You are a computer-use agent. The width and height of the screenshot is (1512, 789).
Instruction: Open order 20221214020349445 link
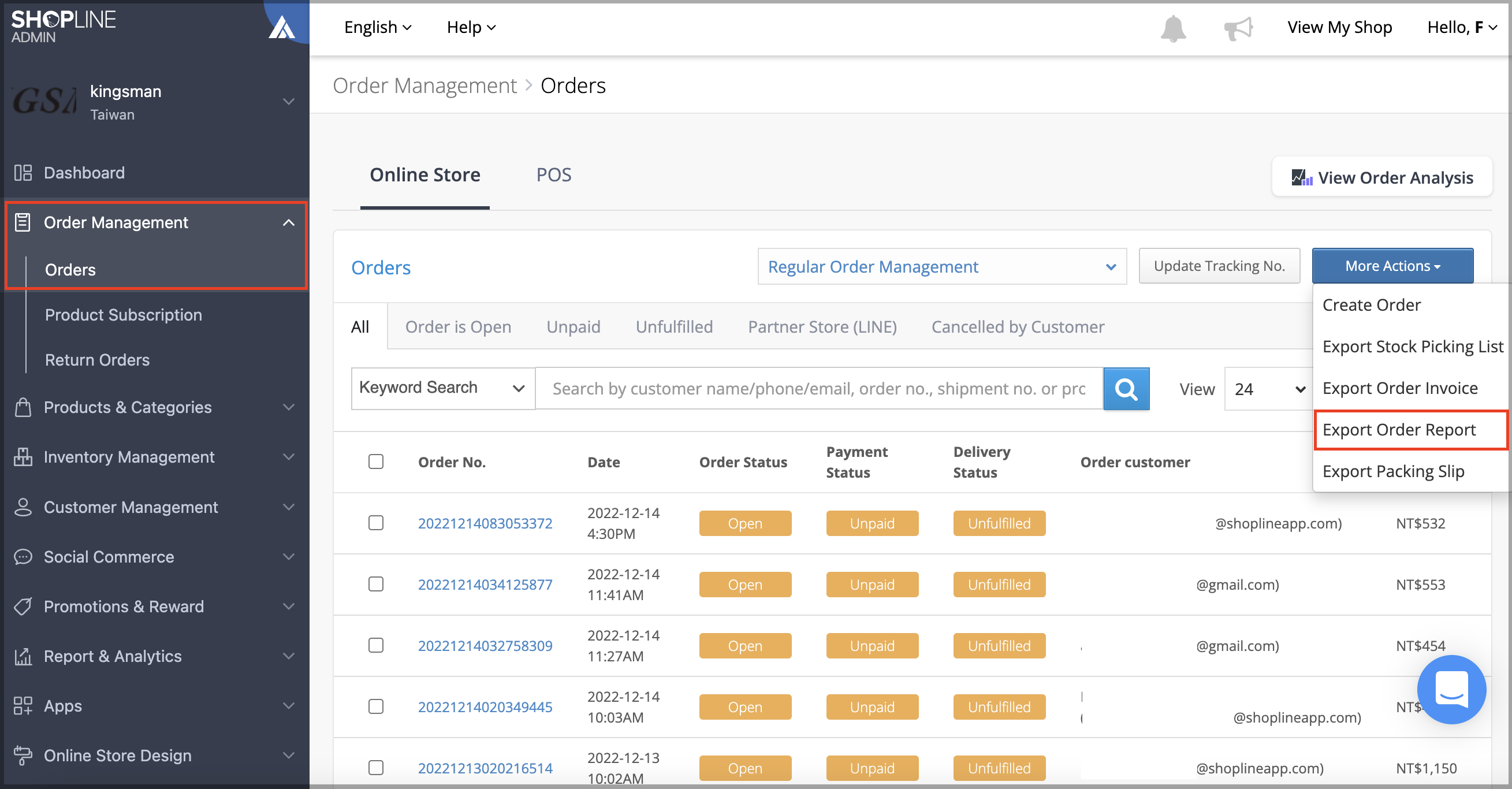(x=485, y=707)
